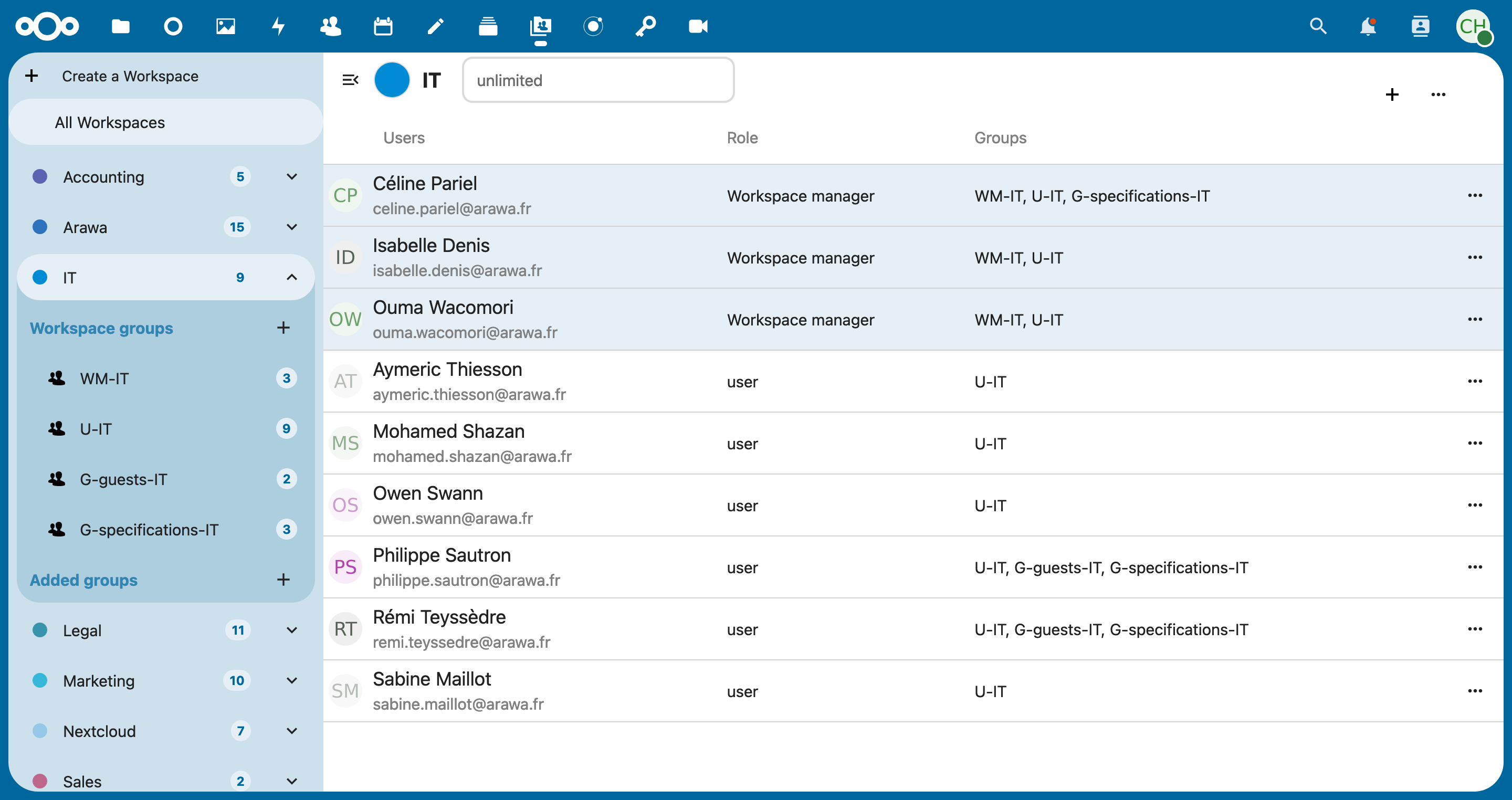This screenshot has height=800, width=1512.
Task: Open the Activity lightning icon
Action: pos(278,26)
